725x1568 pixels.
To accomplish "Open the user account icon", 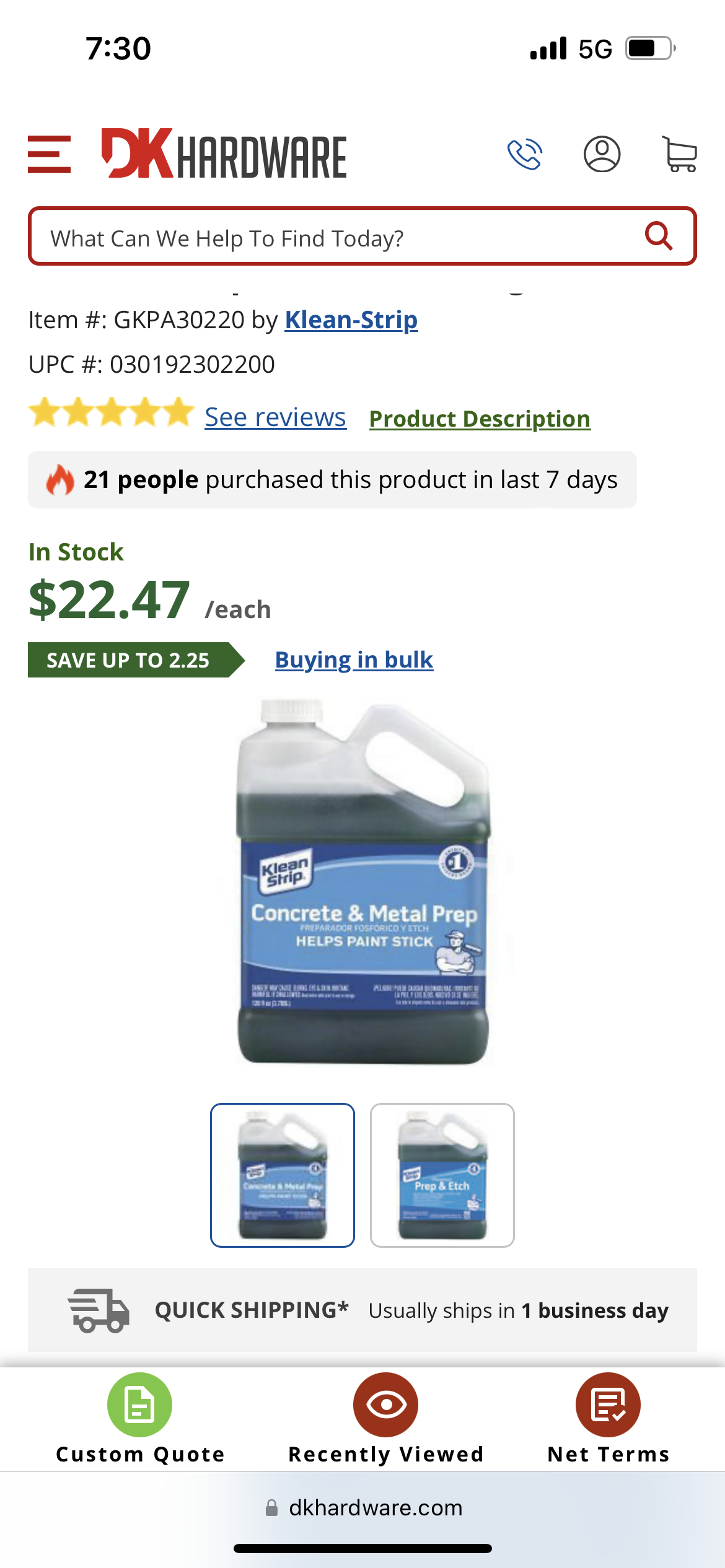I will (x=602, y=154).
